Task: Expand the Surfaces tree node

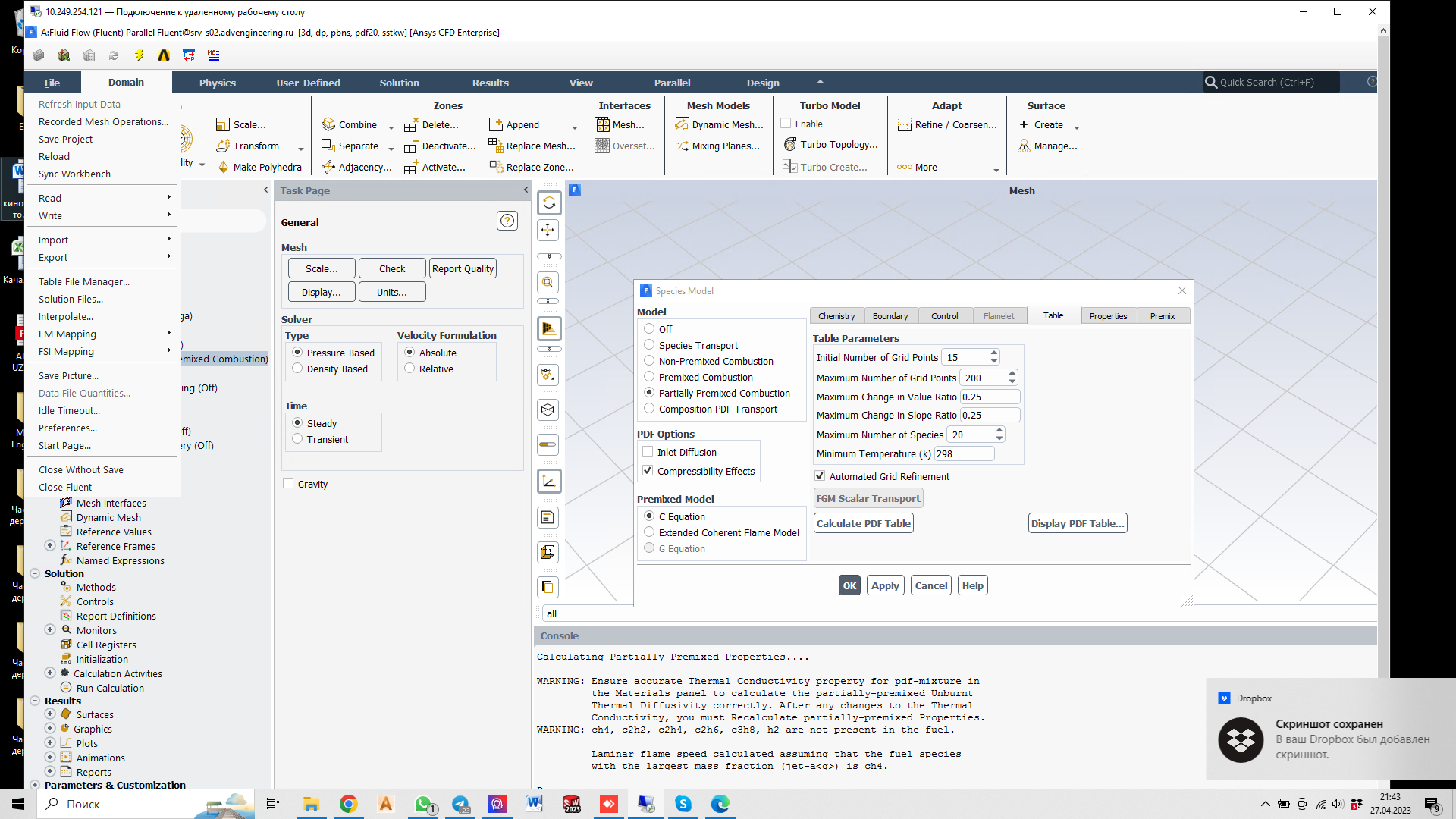Action: tap(50, 714)
